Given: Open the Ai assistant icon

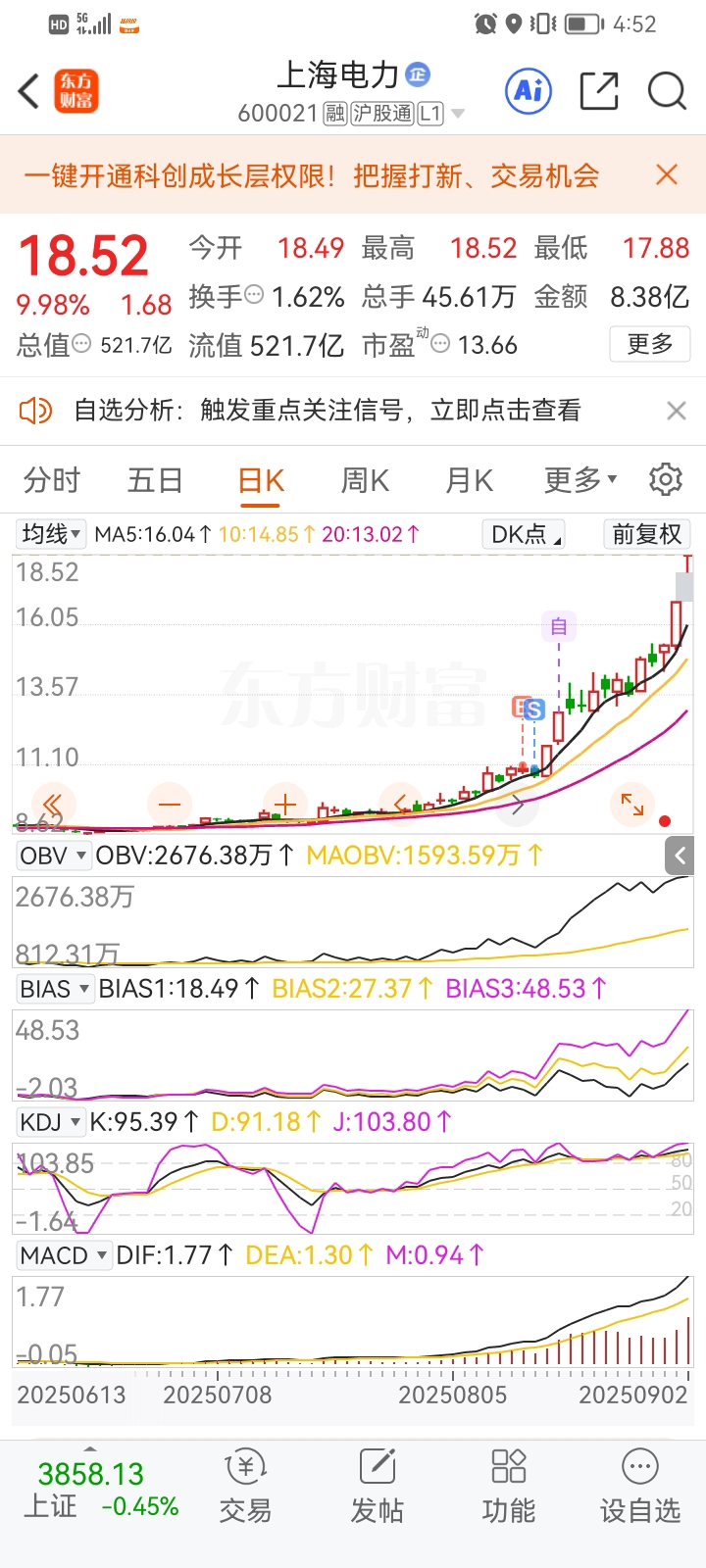Looking at the screenshot, I should click(x=529, y=91).
